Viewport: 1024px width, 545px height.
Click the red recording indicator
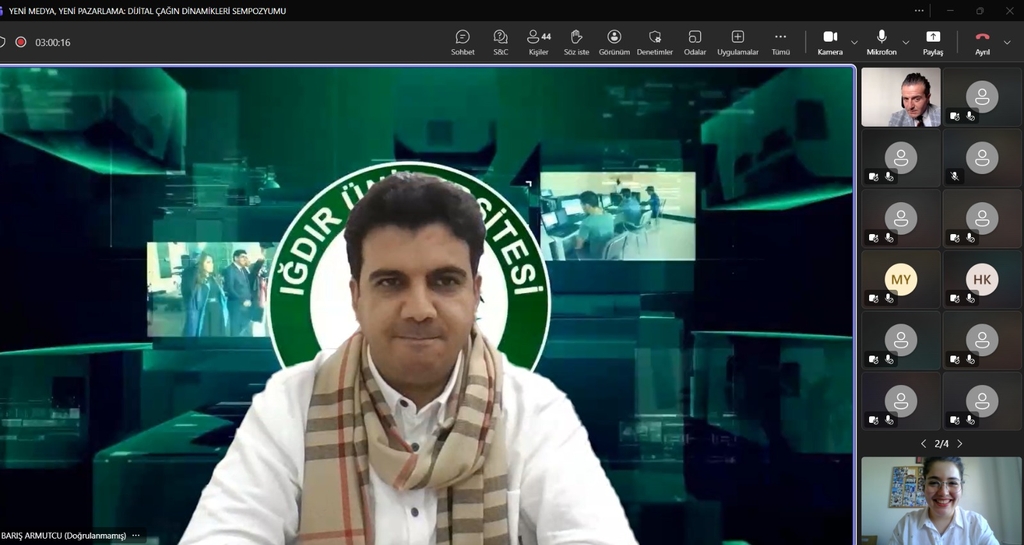(21, 43)
